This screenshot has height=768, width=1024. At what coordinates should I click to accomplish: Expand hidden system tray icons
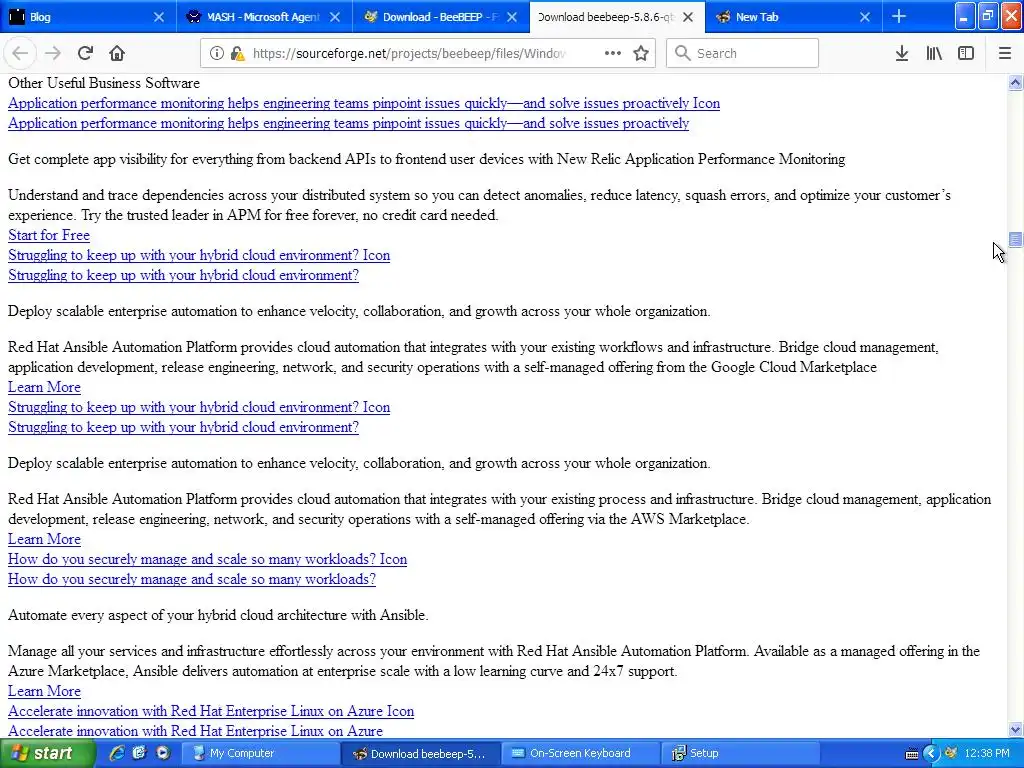coord(931,754)
